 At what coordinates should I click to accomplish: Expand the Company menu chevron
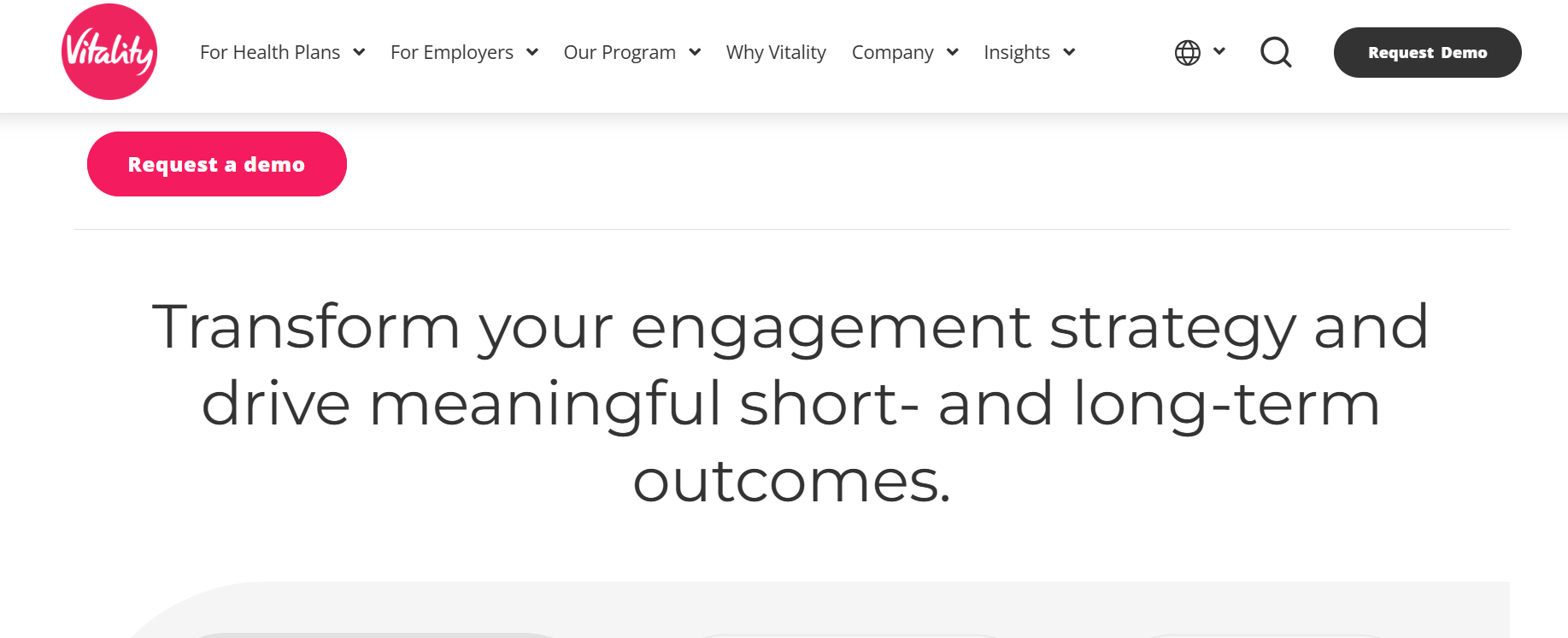coord(952,52)
